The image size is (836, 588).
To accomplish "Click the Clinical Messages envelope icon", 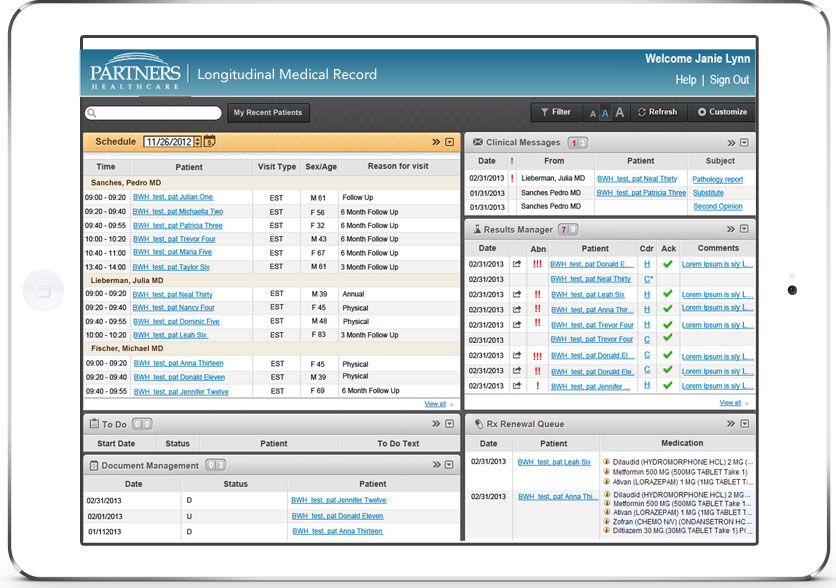I will 478,143.
